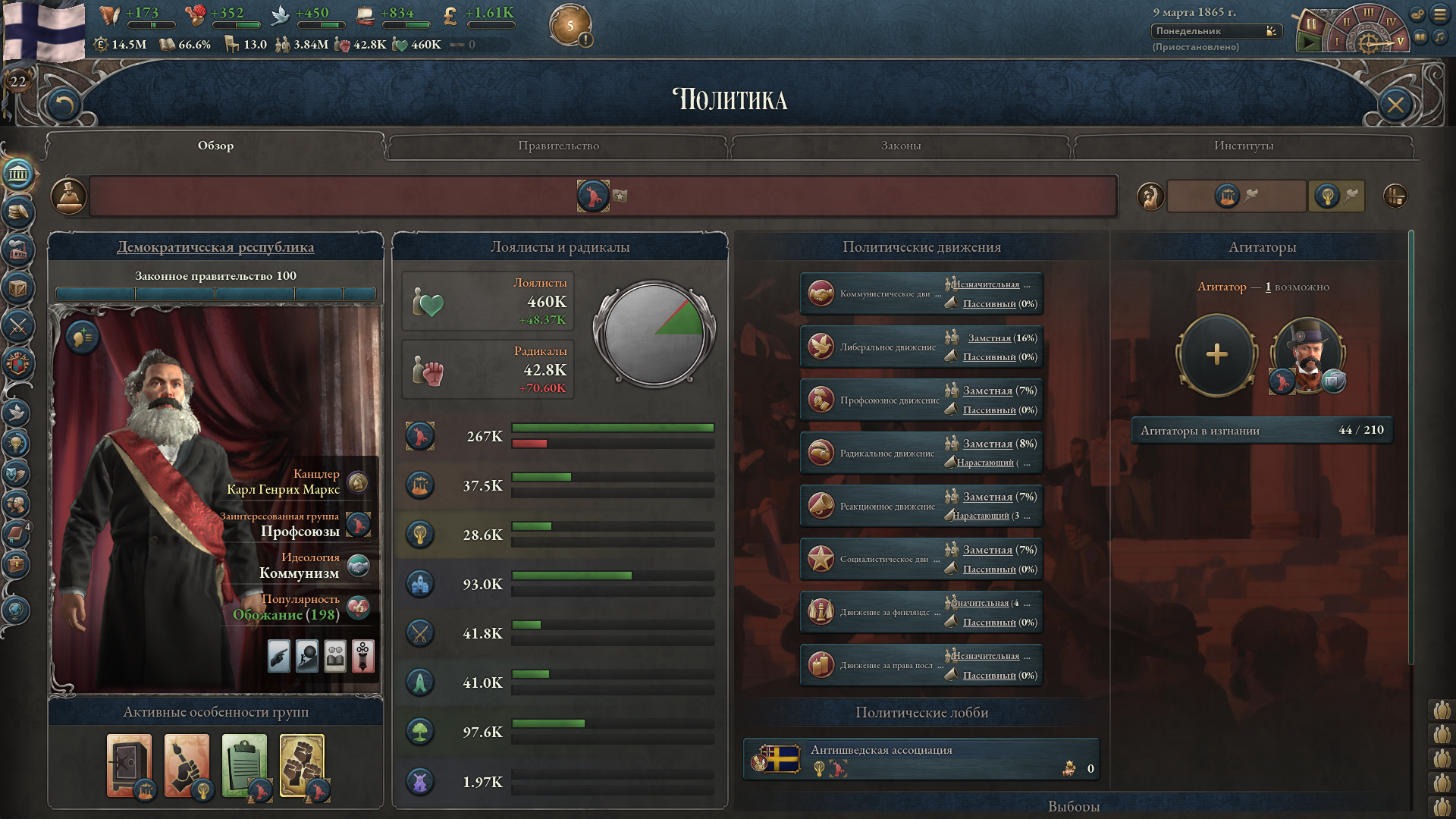Open the main menu hamburger button

tap(1439, 14)
